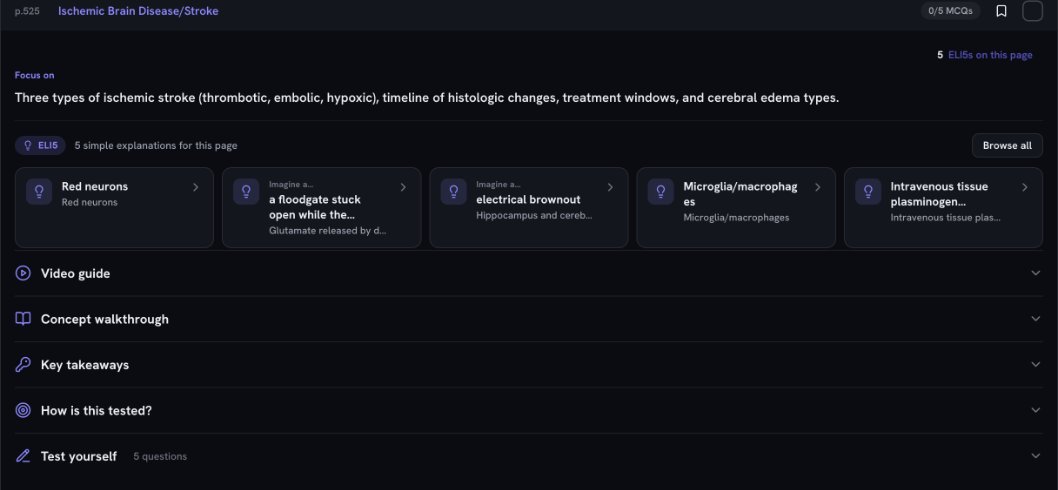
Task: Click the p.525 page number
Action: (x=27, y=11)
